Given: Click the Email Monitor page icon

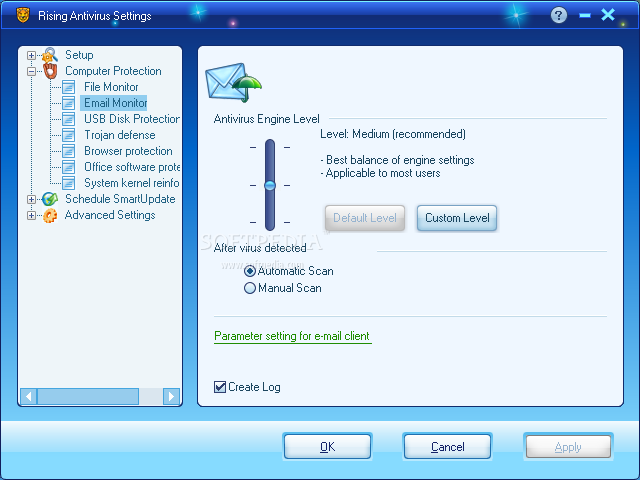Looking at the screenshot, I should [69, 103].
